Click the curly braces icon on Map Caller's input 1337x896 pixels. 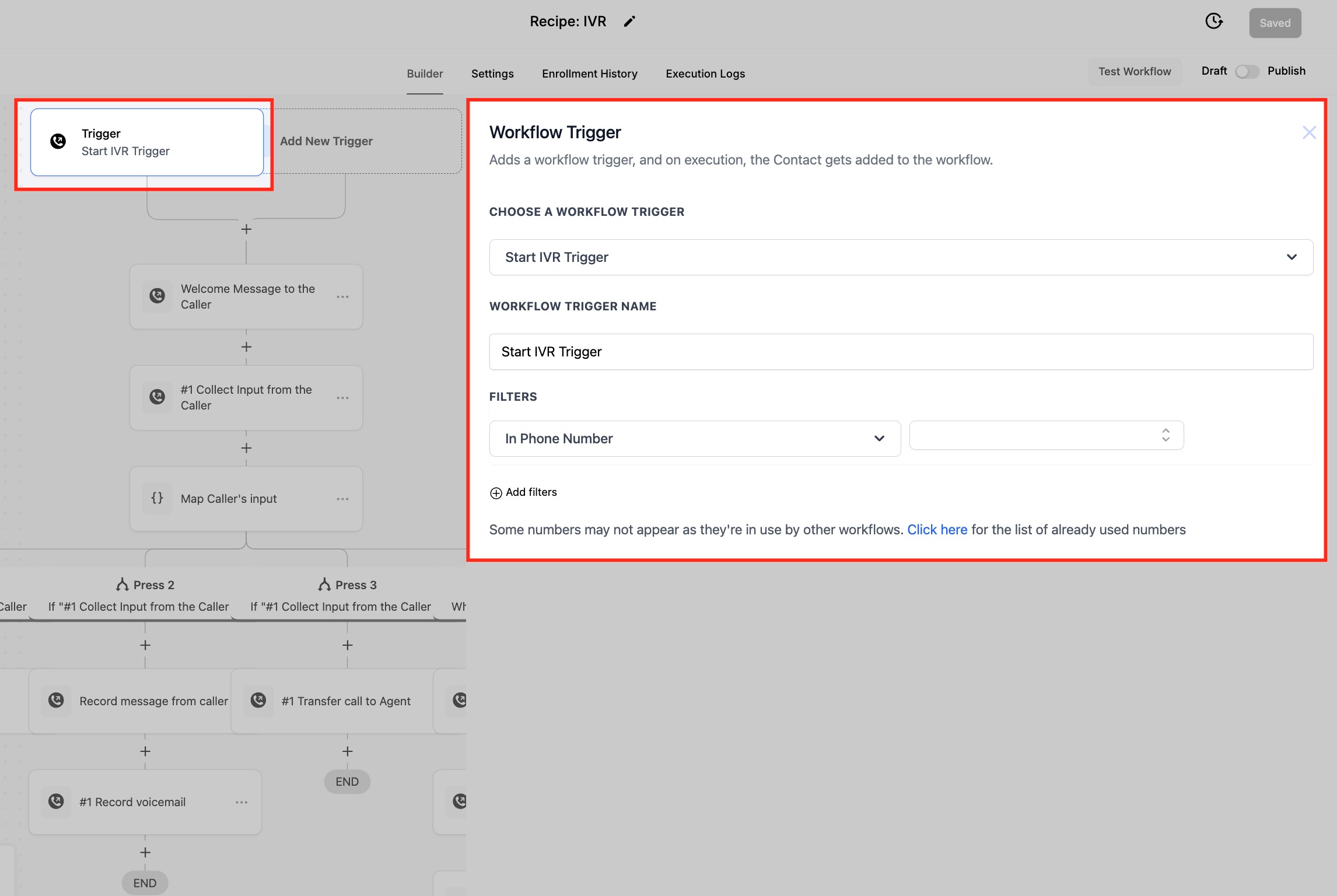pyautogui.click(x=157, y=498)
